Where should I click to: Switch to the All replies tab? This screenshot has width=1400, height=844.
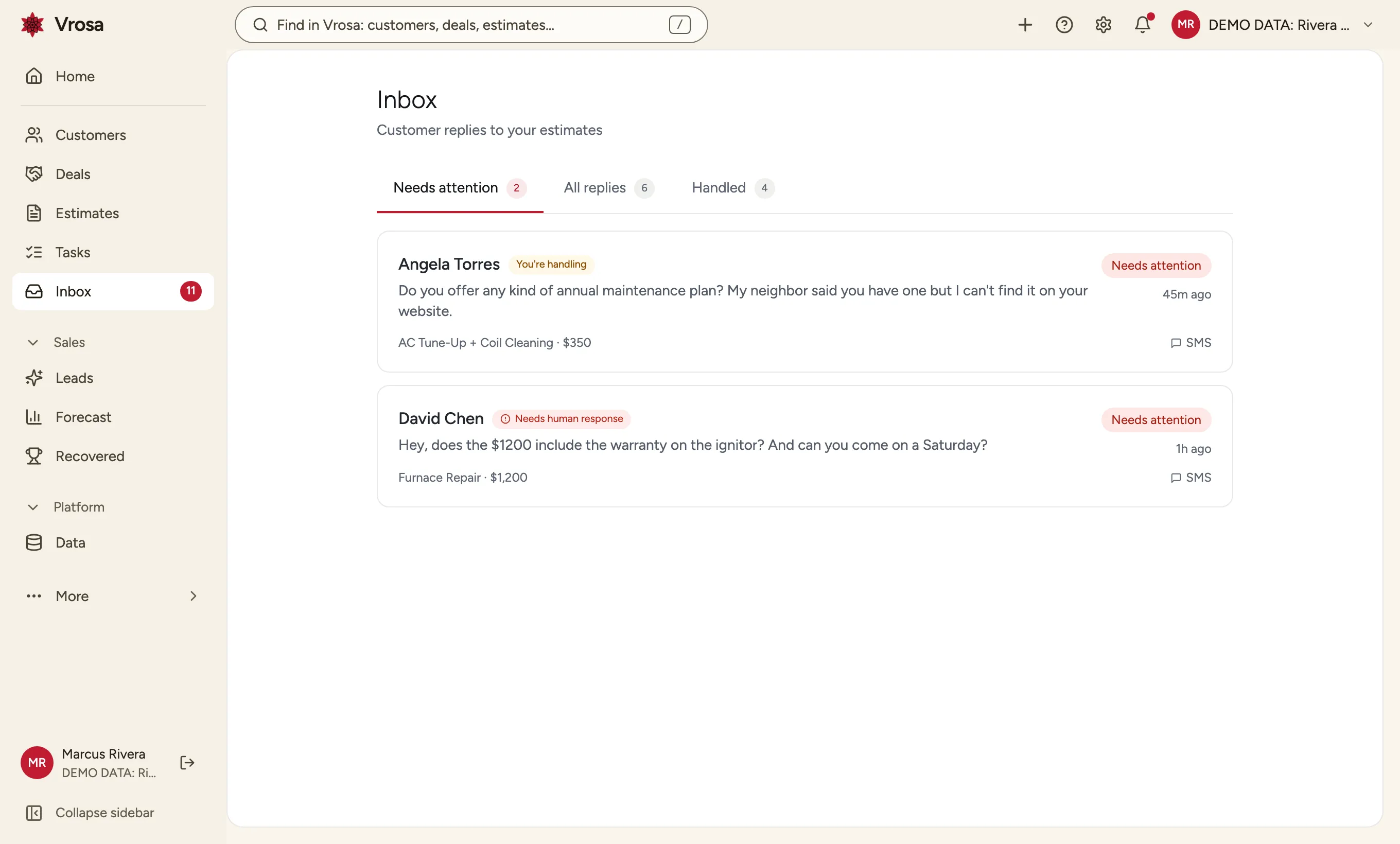[x=608, y=187]
